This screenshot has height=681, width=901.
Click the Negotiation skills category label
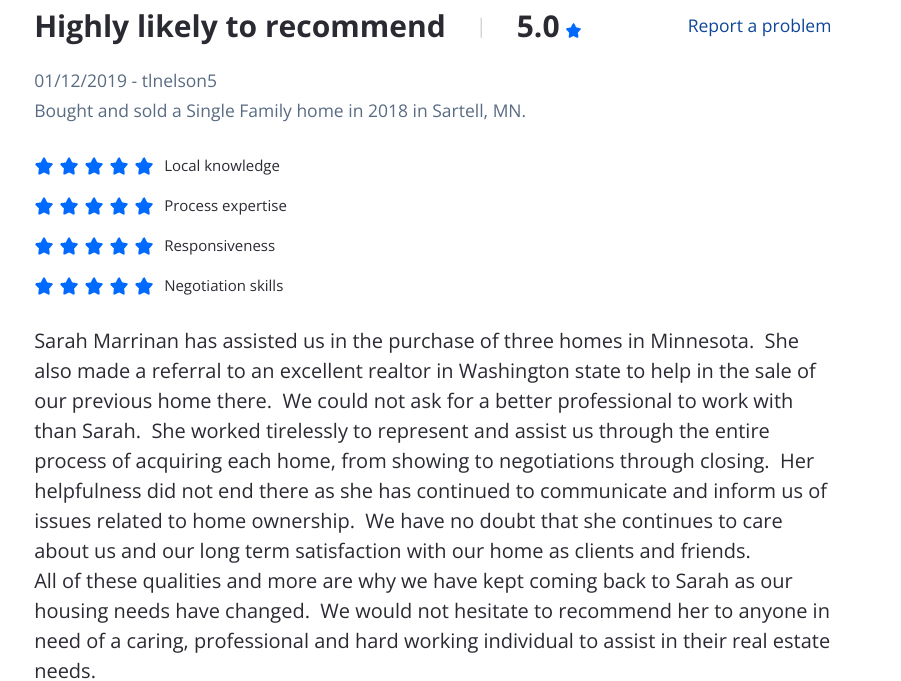click(x=223, y=286)
